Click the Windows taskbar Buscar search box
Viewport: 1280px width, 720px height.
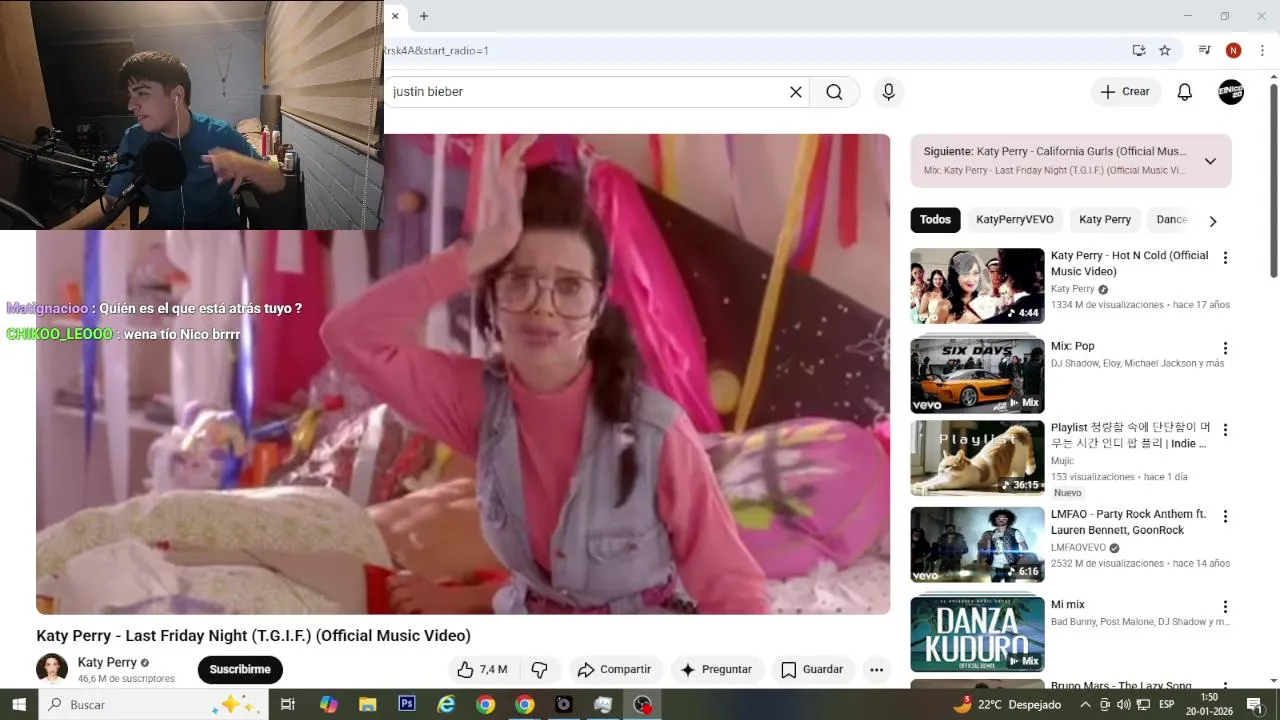153,705
